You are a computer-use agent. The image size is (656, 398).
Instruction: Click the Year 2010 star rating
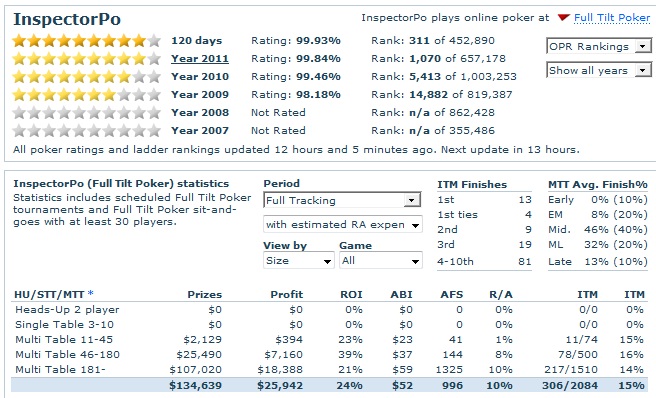click(87, 77)
